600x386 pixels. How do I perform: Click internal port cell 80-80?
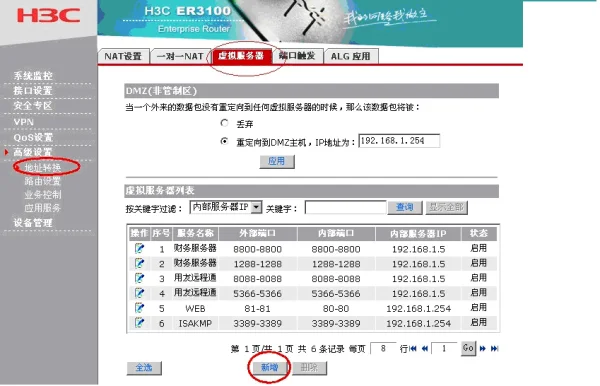(x=336, y=309)
